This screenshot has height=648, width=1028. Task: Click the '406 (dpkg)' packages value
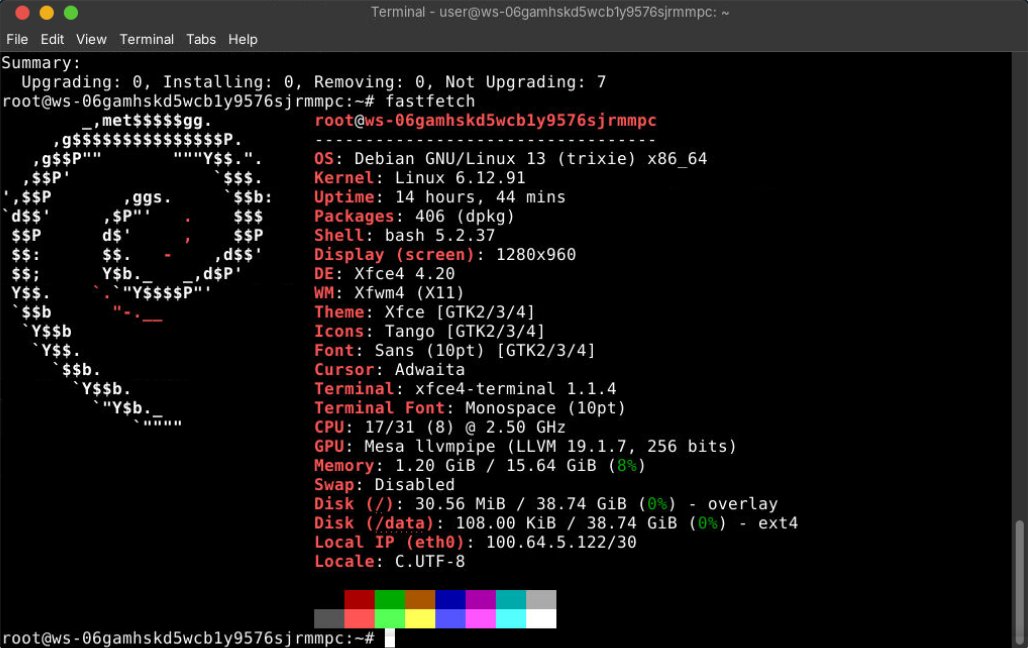(465, 216)
